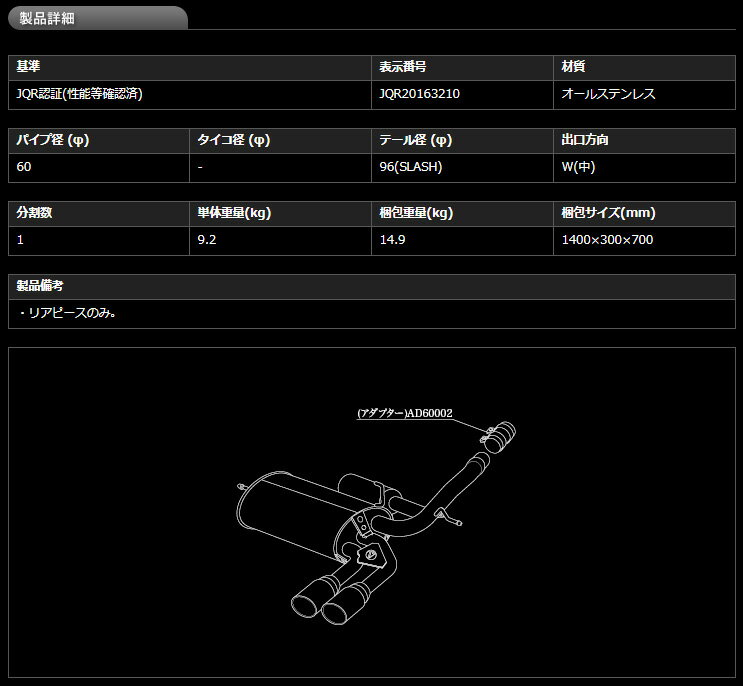Select the 96(SLASH) tail diameter value
Image resolution: width=743 pixels, height=686 pixels.
(x=411, y=166)
